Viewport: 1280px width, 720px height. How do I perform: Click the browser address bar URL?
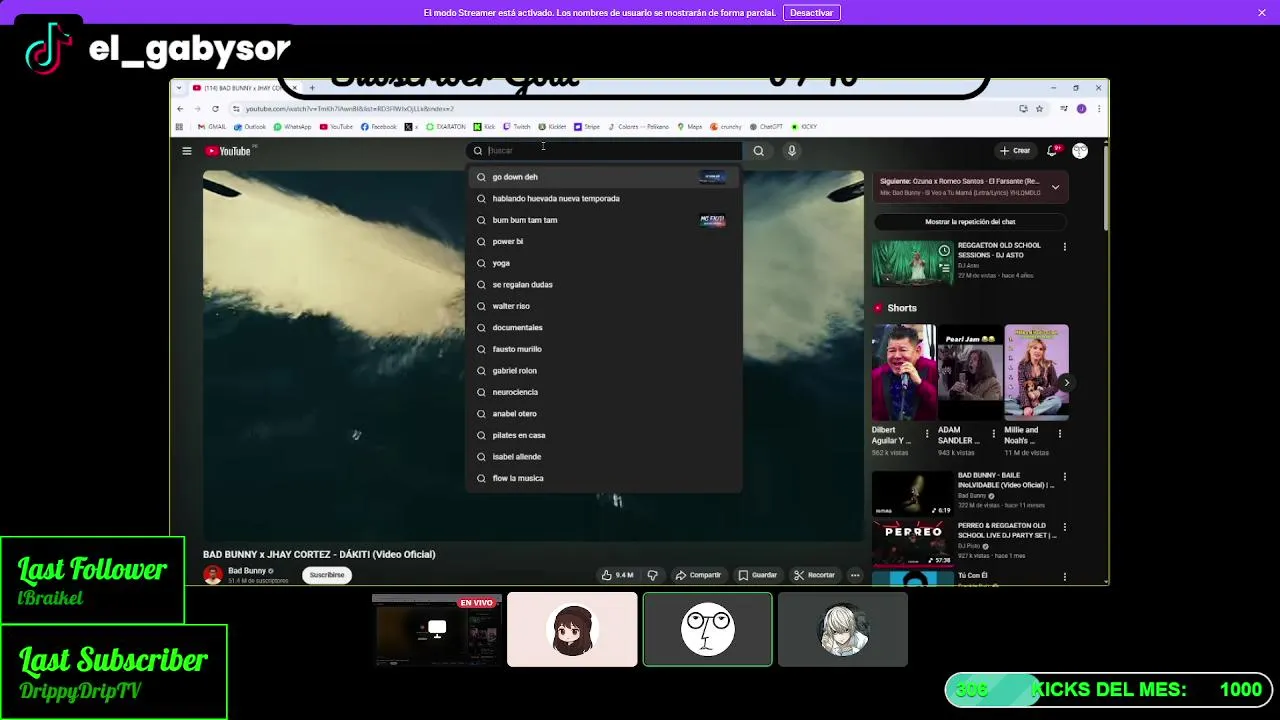pos(349,109)
